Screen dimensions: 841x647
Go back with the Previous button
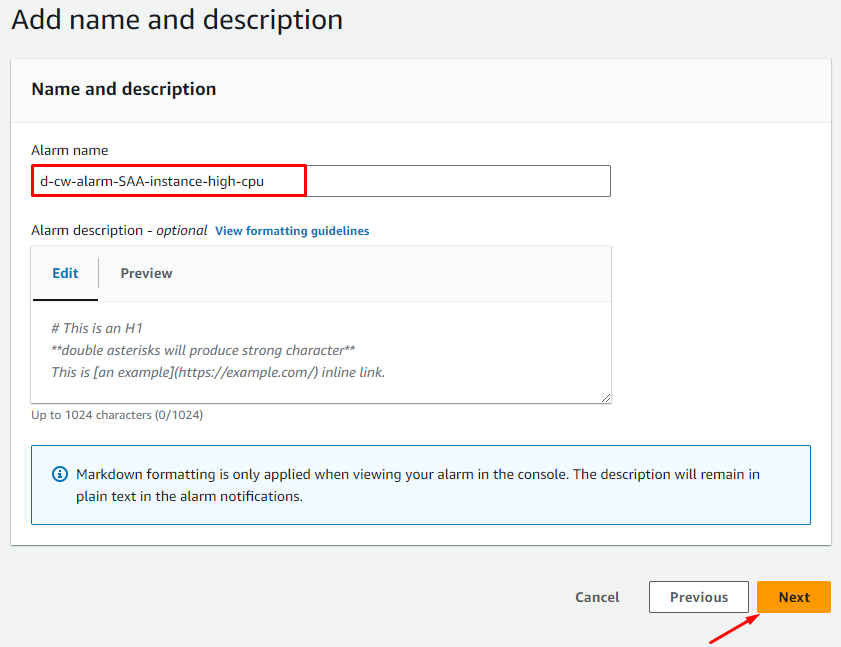click(x=698, y=597)
